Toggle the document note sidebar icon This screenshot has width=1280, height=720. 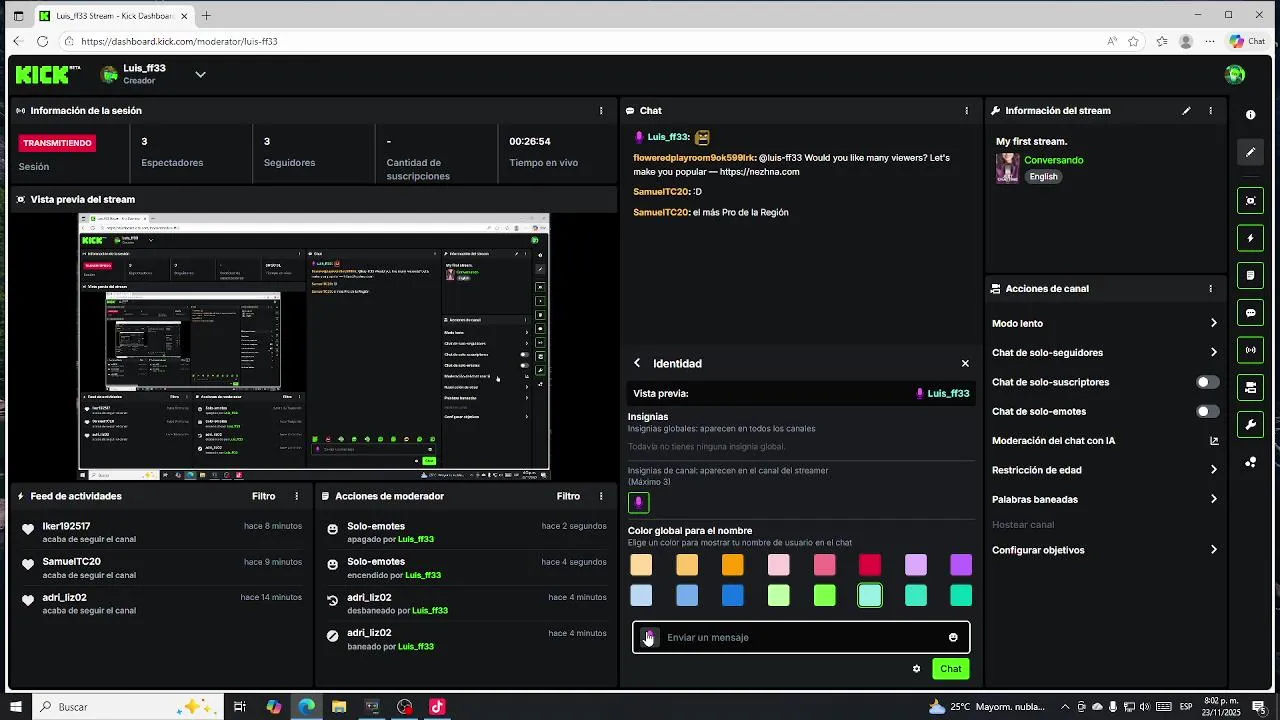coord(1250,275)
